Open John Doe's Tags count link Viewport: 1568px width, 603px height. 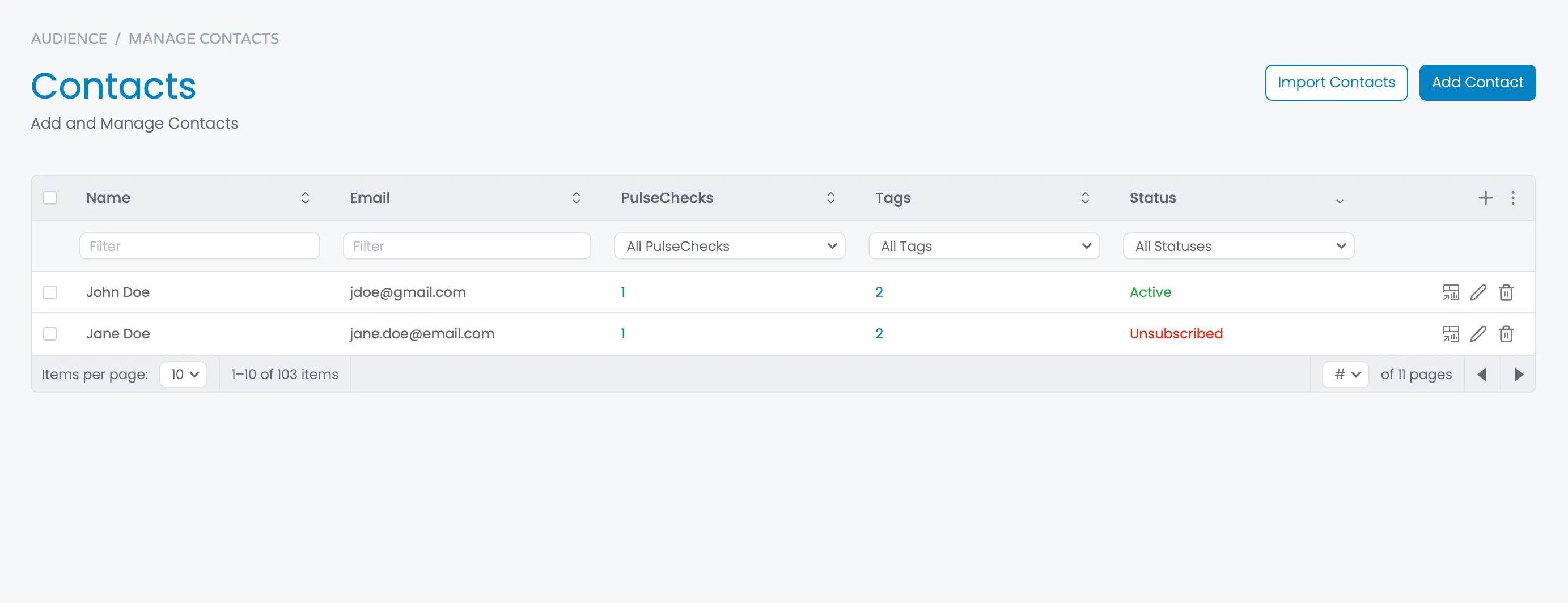coord(880,292)
